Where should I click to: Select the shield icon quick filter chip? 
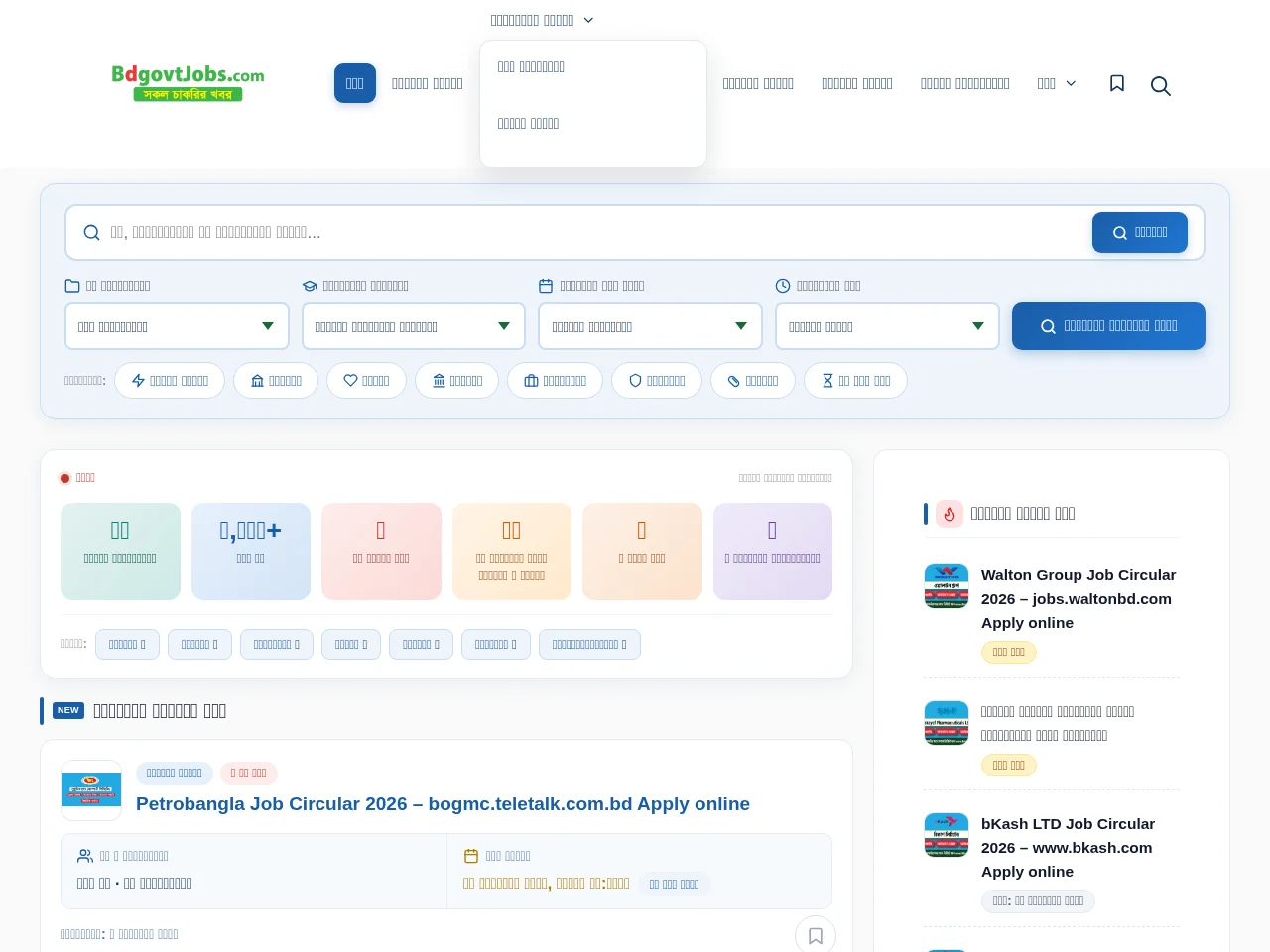coord(657,381)
